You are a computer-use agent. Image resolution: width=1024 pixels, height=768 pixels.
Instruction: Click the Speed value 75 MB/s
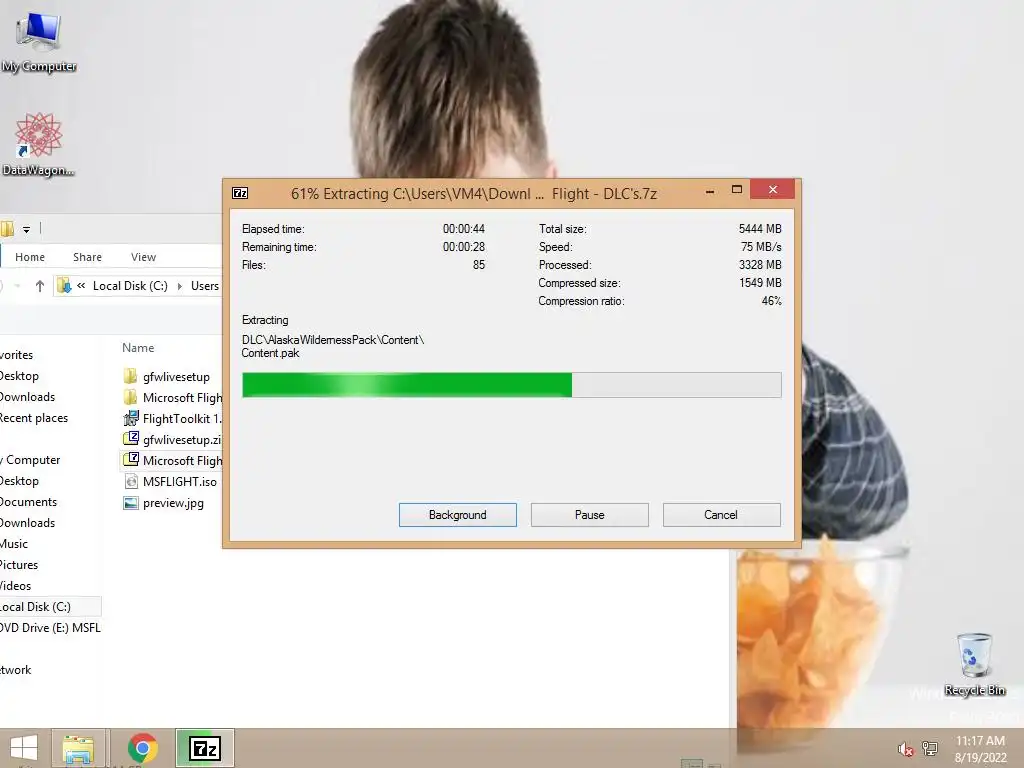tap(761, 247)
